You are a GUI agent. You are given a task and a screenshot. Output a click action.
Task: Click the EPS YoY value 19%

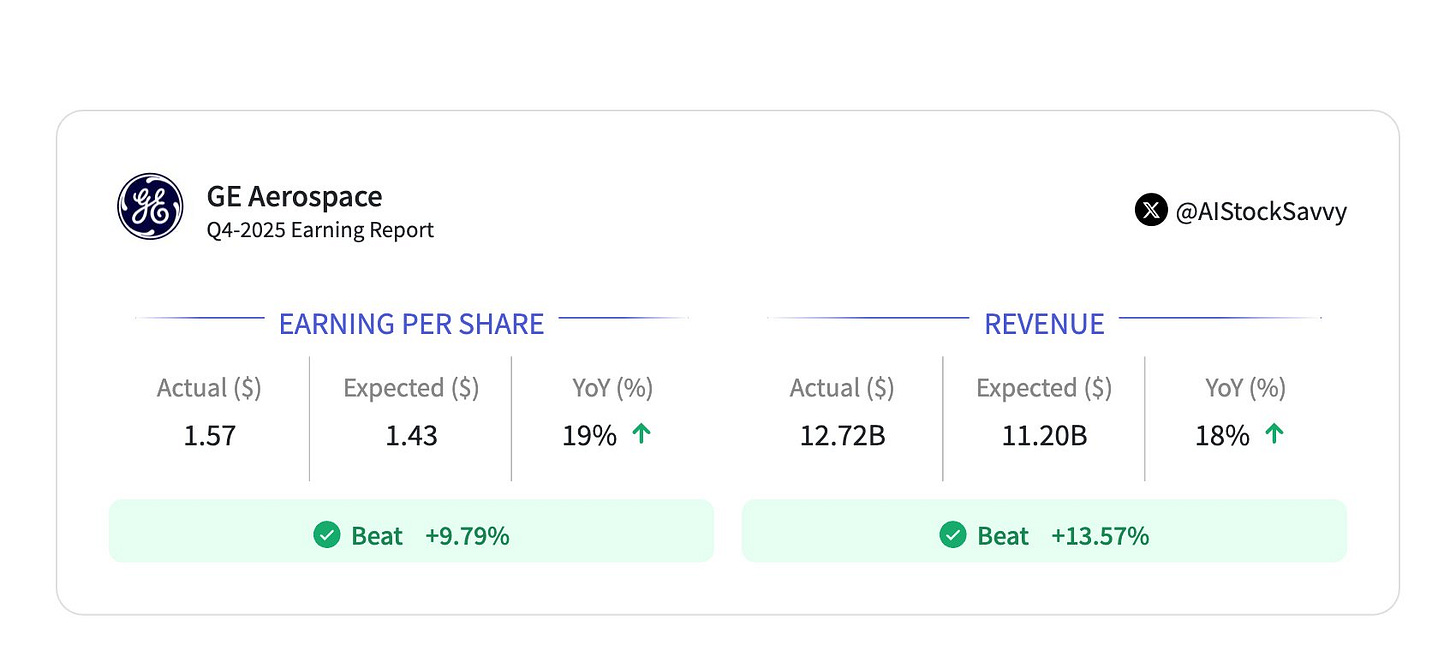589,436
